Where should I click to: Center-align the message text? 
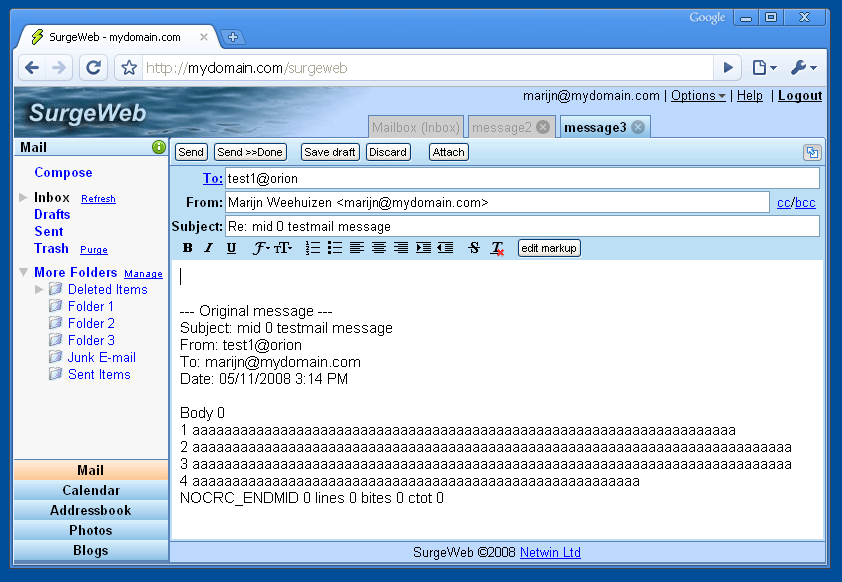point(379,248)
